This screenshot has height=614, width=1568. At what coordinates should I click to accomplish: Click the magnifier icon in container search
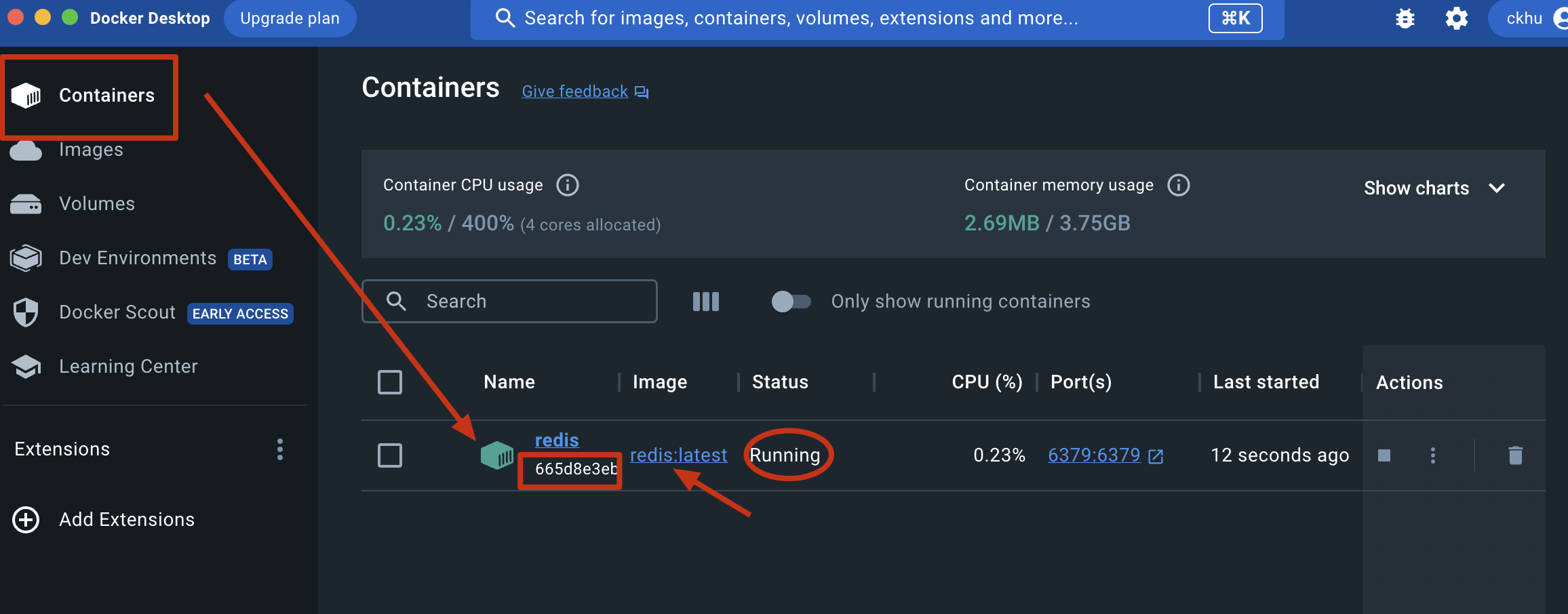click(x=396, y=302)
